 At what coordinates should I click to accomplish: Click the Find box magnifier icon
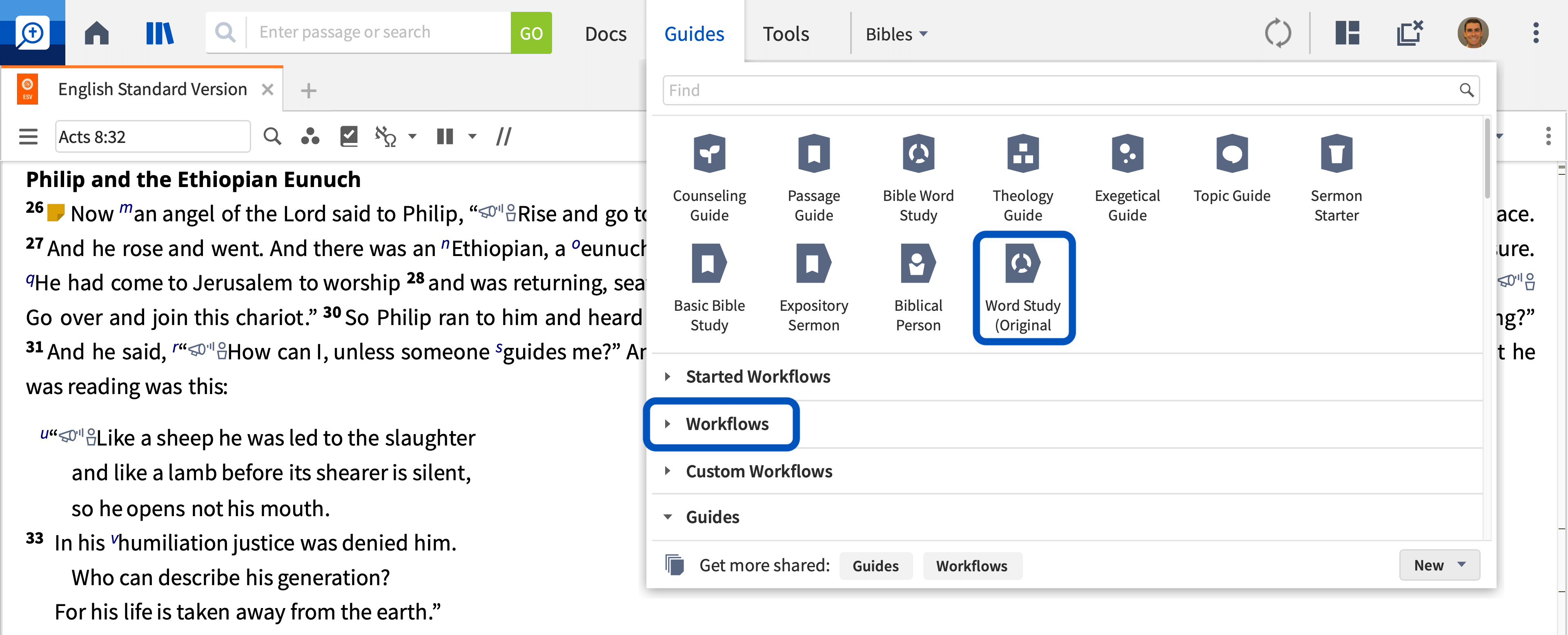pos(1466,90)
